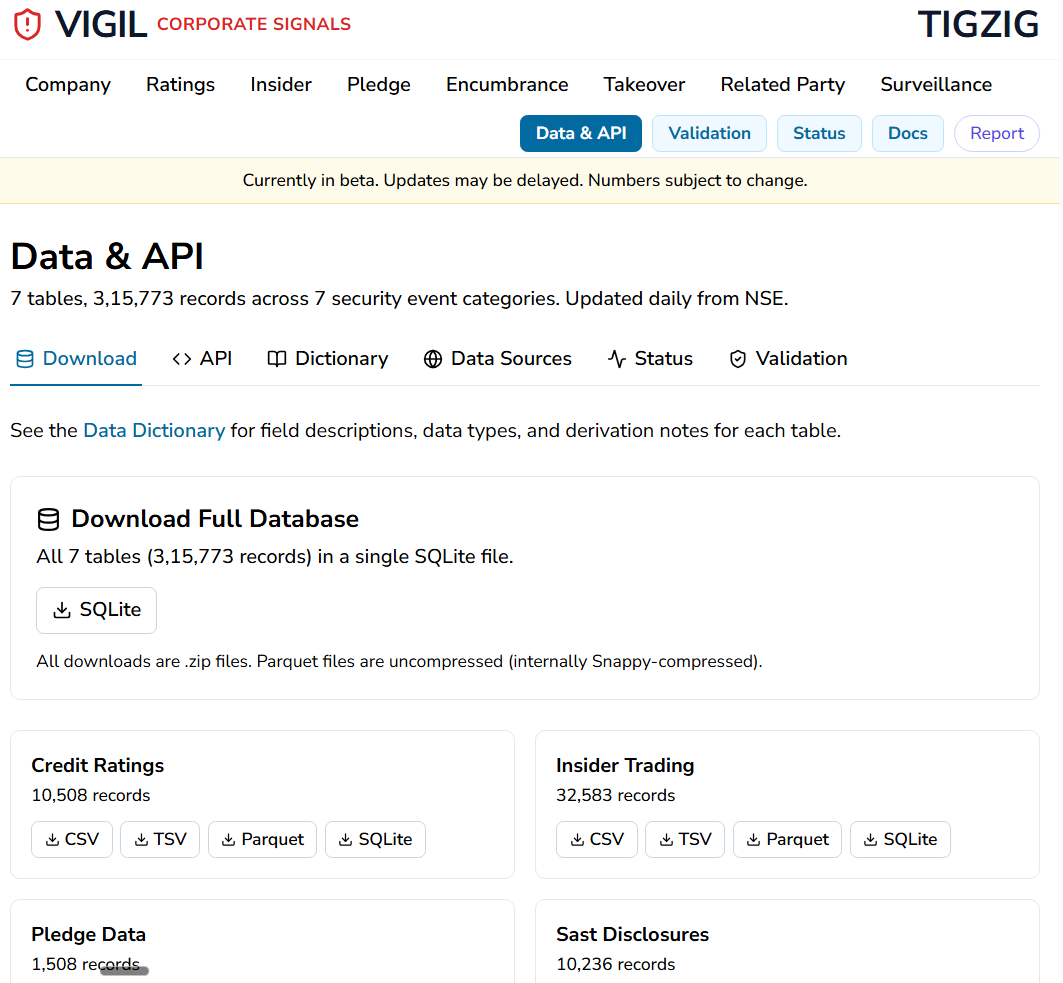1063x983 pixels.
Task: Open the Docs pill button
Action: click(x=908, y=134)
